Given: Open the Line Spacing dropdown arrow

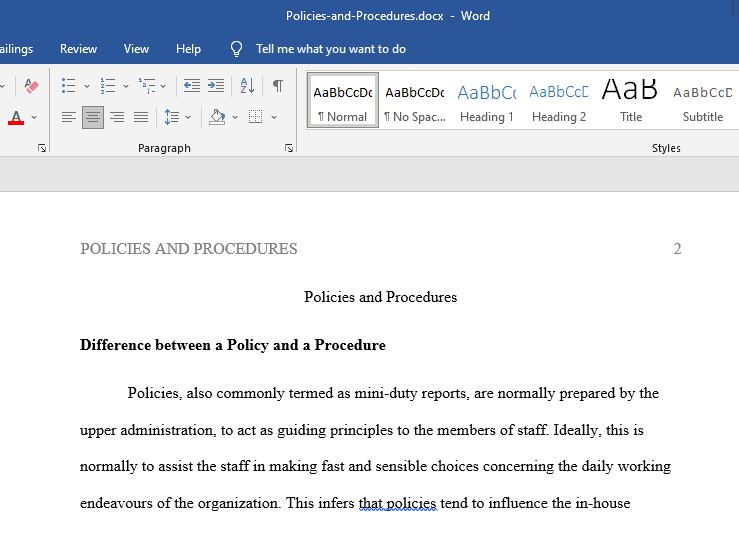Looking at the screenshot, I should [x=188, y=117].
